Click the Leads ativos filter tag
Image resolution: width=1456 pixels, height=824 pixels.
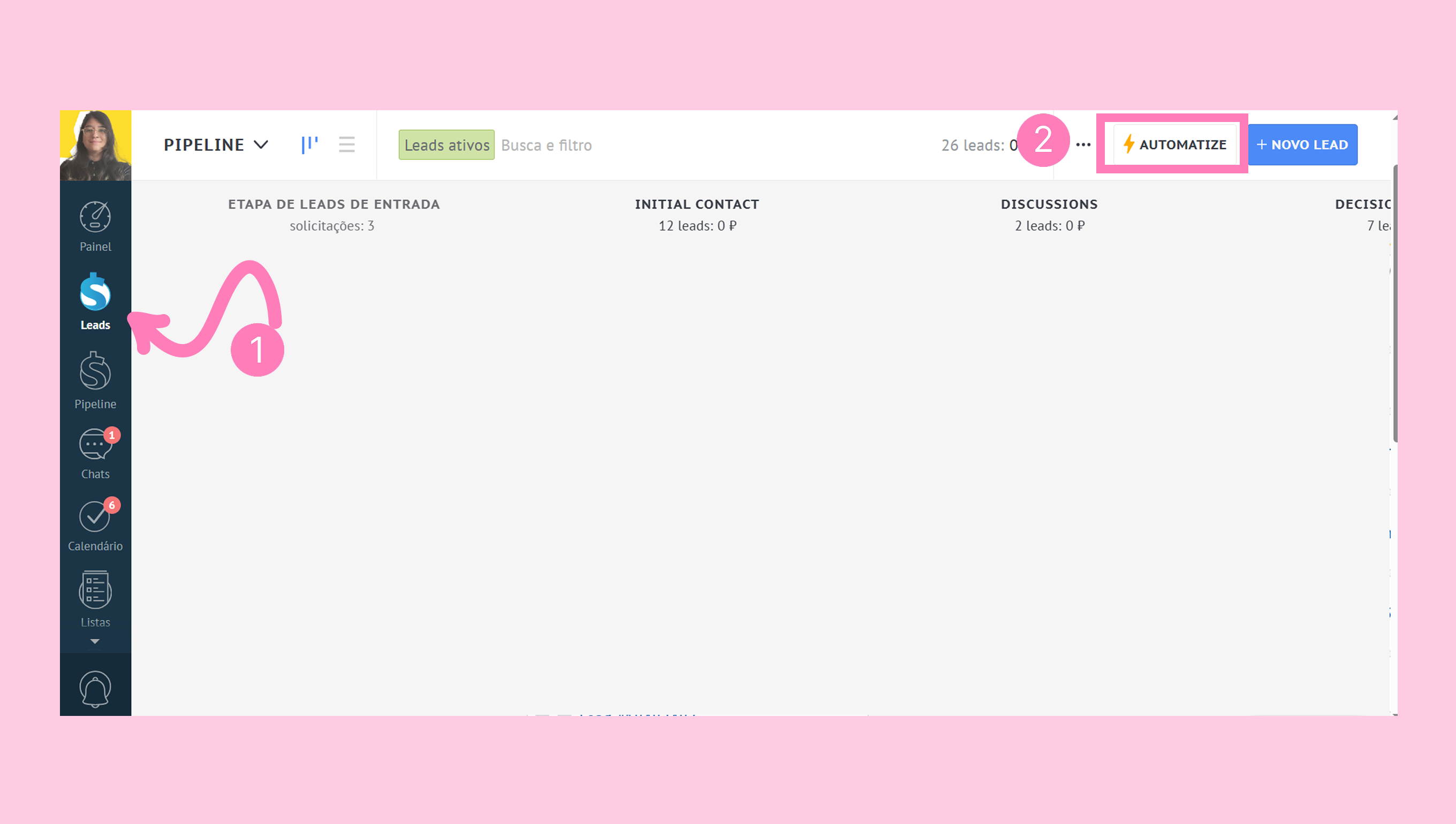446,145
